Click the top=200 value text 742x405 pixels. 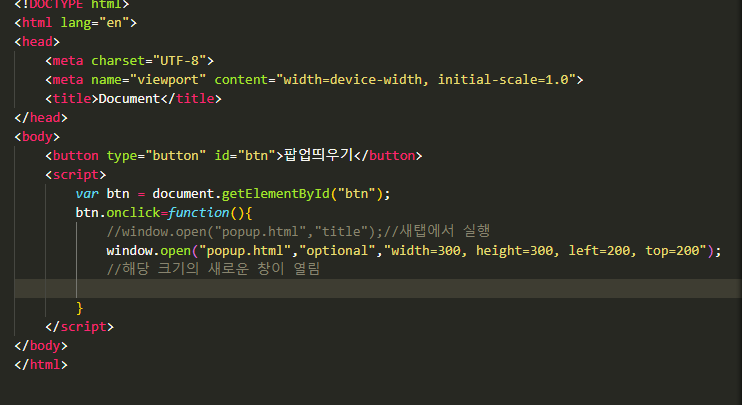point(672,250)
